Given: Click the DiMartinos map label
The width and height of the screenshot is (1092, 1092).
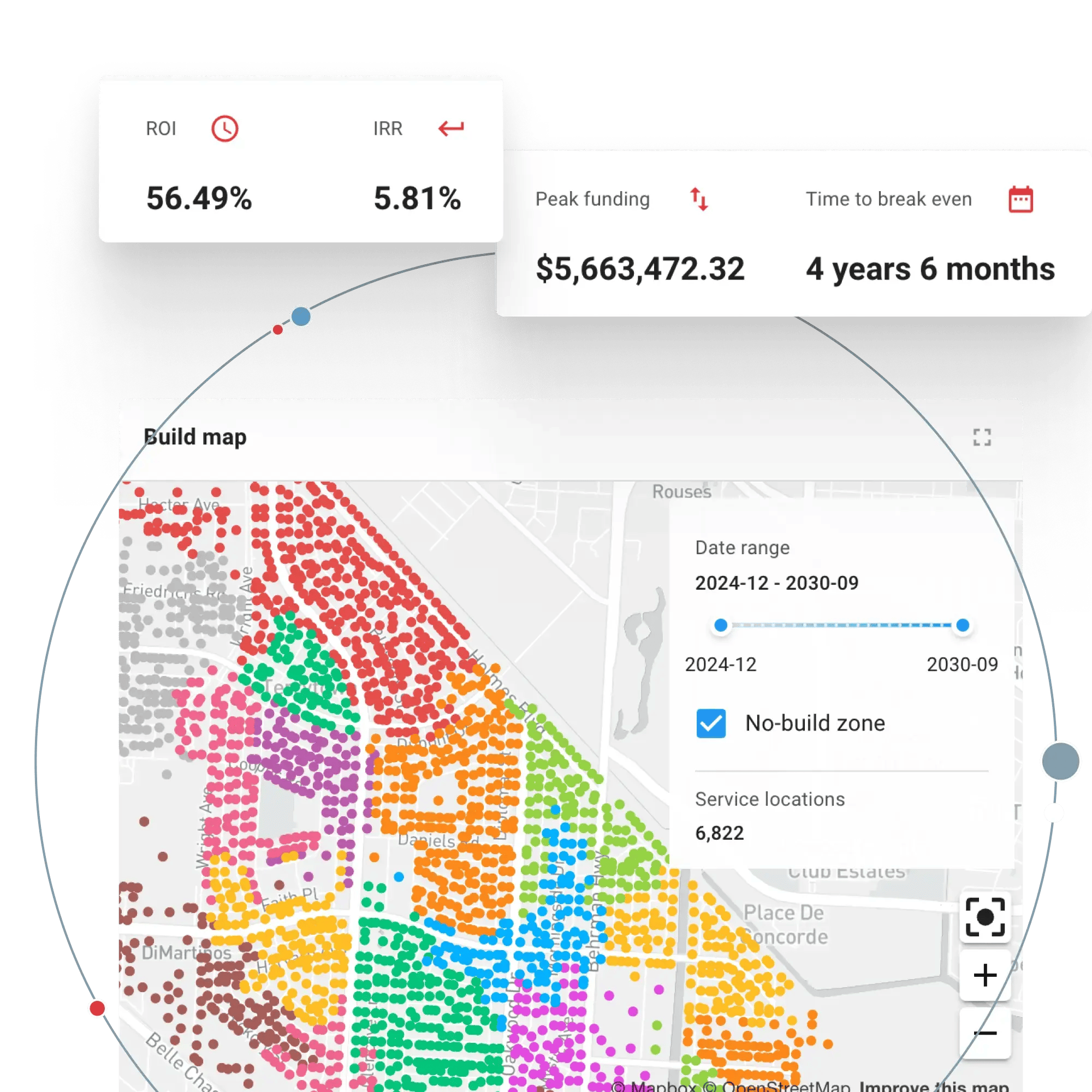Looking at the screenshot, I should click(x=186, y=953).
